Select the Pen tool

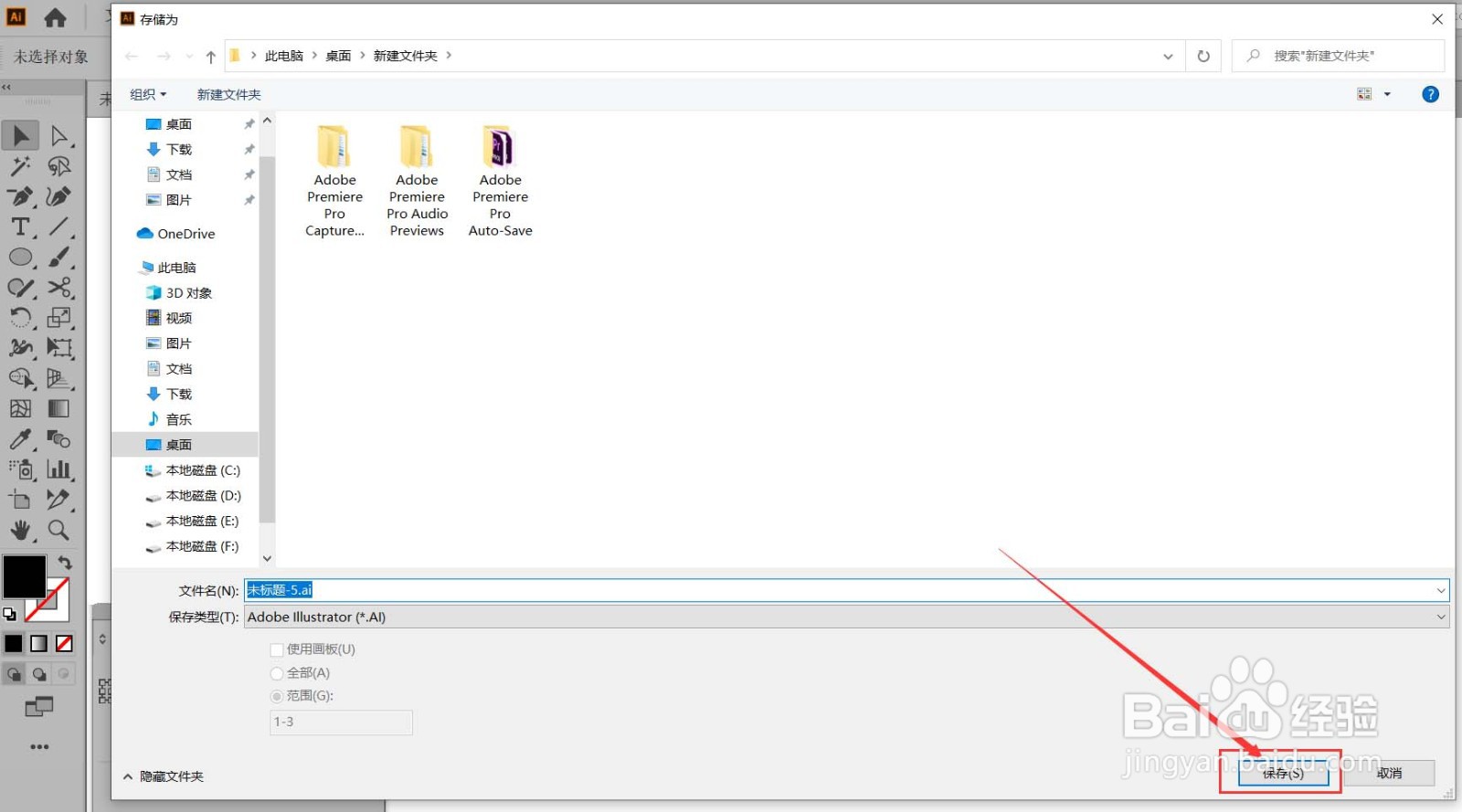click(x=20, y=196)
